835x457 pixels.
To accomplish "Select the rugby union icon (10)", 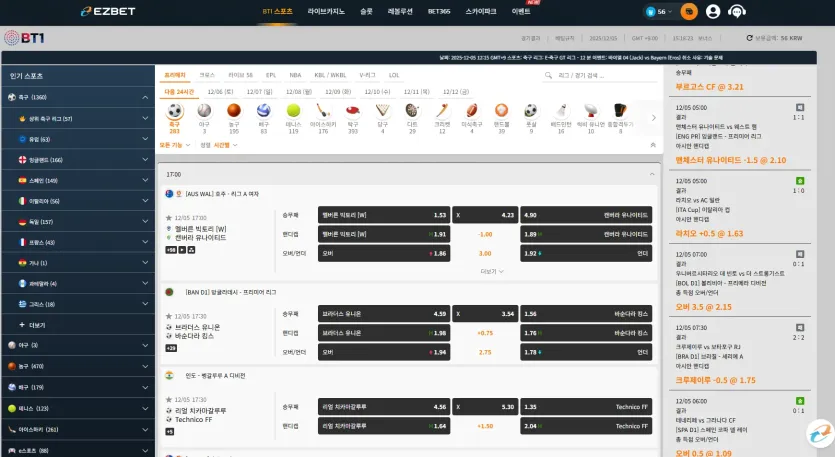I will click(591, 111).
